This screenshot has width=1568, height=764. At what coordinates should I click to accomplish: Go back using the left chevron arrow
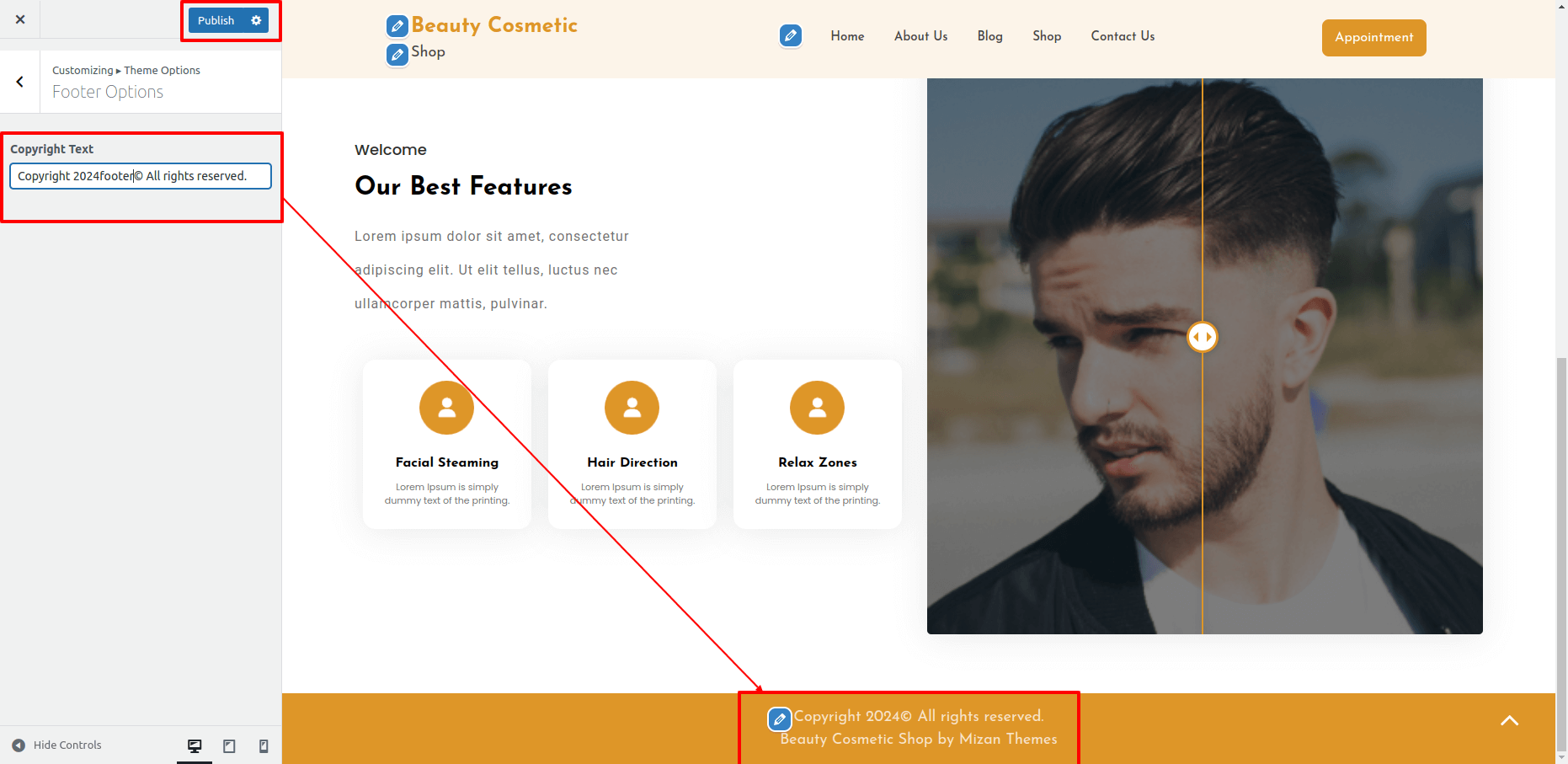tap(20, 82)
